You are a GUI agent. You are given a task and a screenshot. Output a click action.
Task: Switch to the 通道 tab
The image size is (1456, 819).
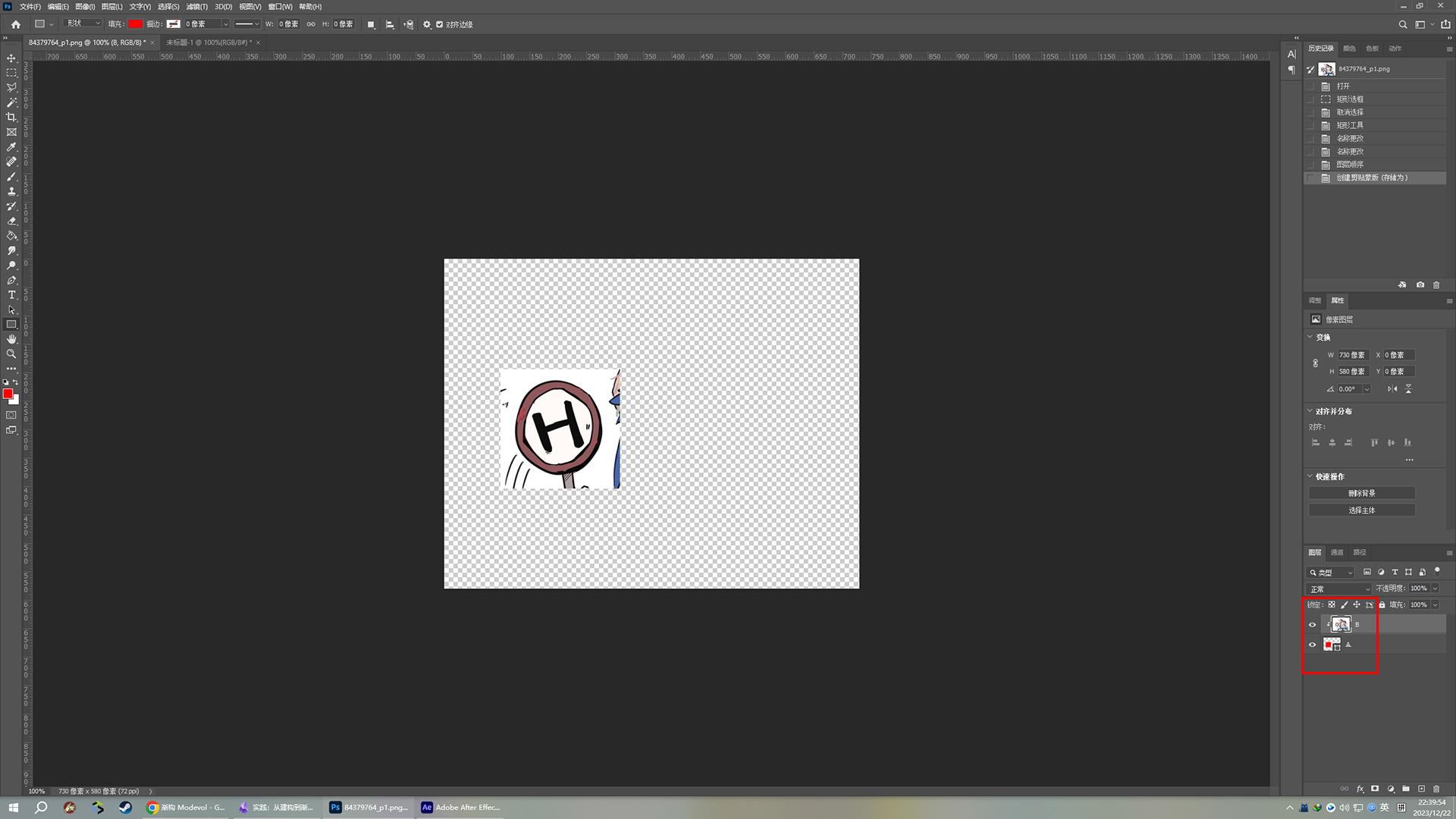click(1337, 552)
